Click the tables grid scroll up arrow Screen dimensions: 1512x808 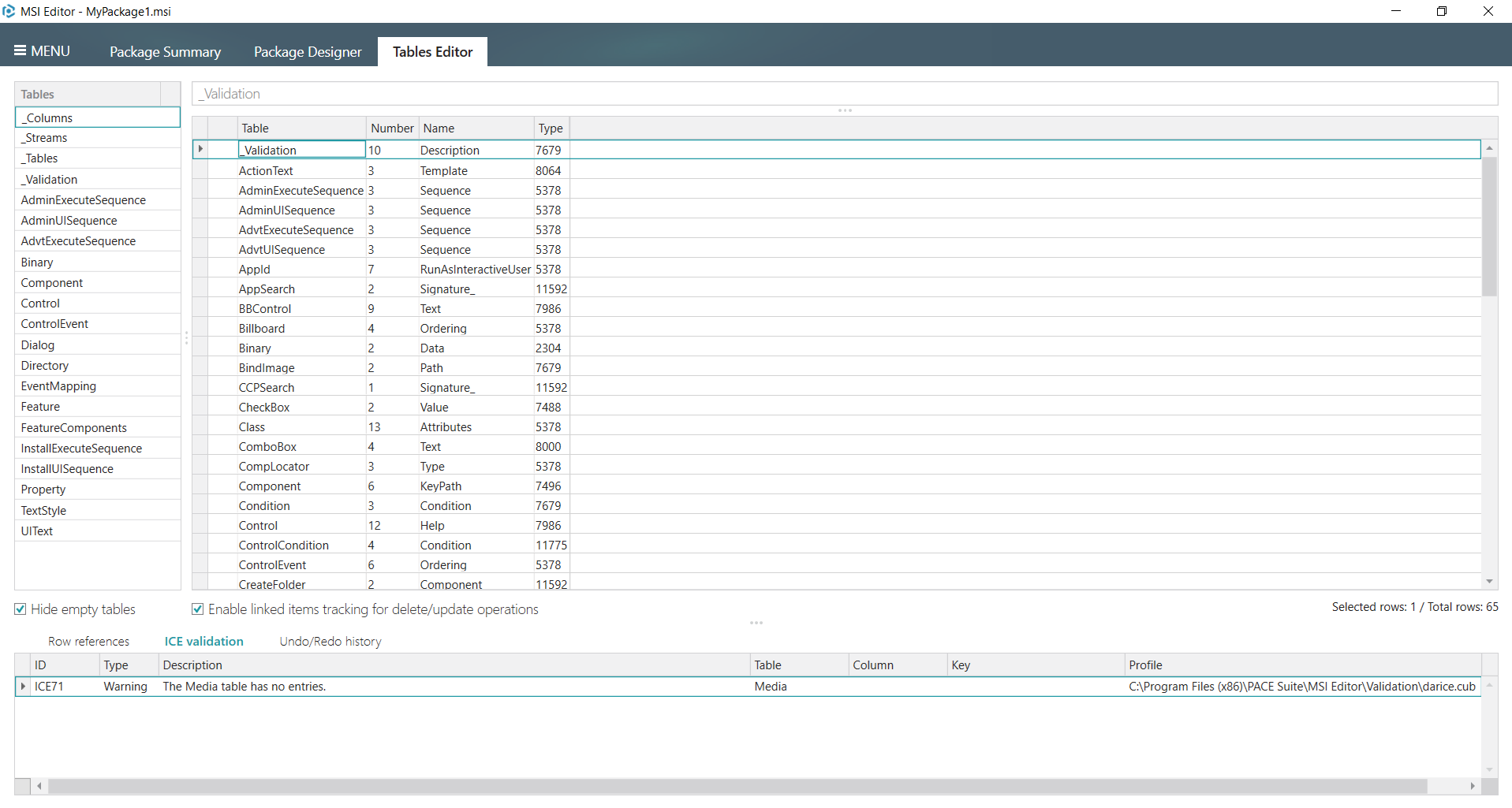point(1489,148)
